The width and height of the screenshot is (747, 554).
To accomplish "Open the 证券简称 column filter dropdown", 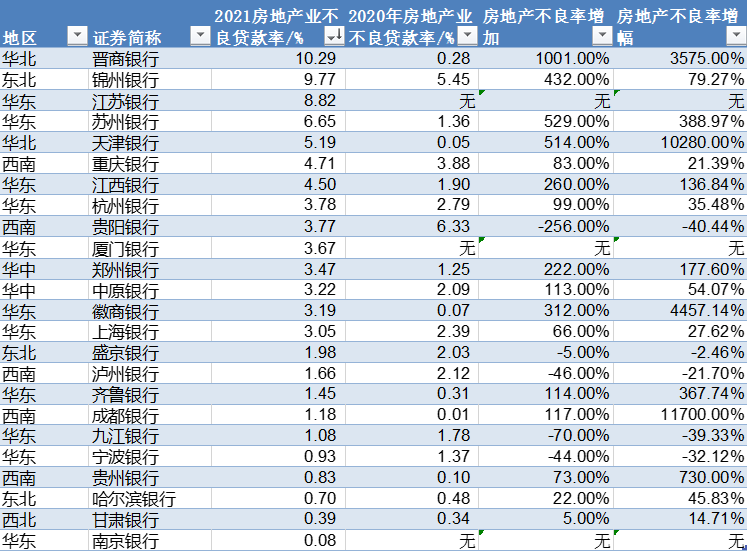I will (200, 35).
